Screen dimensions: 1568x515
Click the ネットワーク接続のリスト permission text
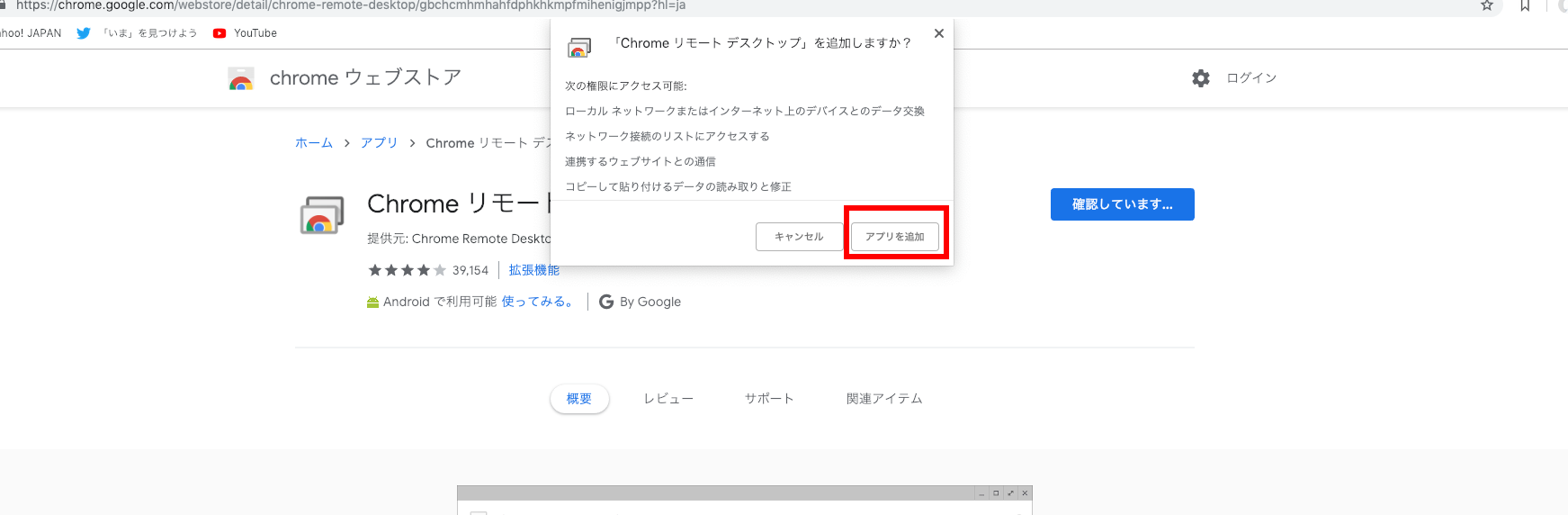668,136
